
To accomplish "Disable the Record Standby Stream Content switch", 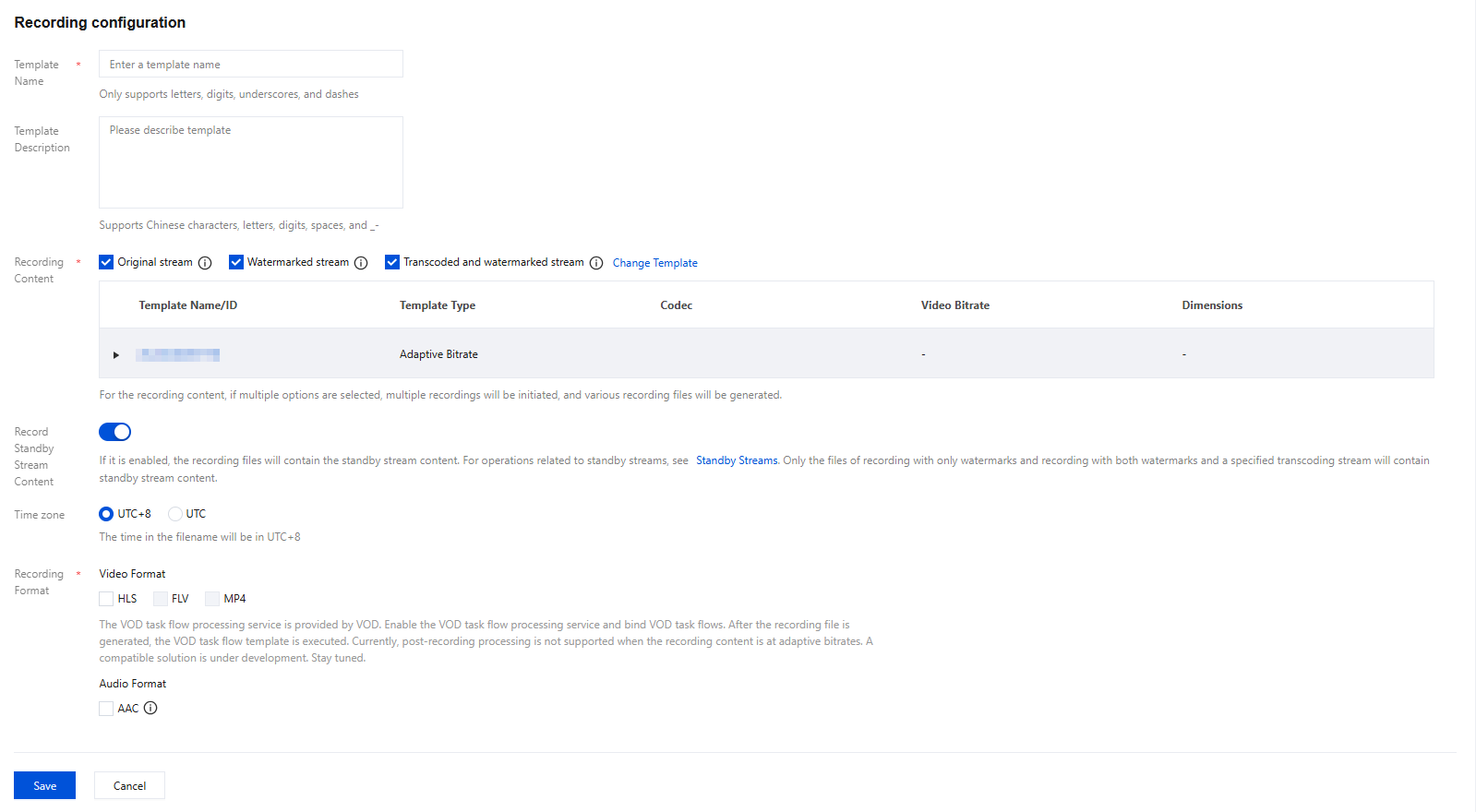I will pyautogui.click(x=115, y=432).
